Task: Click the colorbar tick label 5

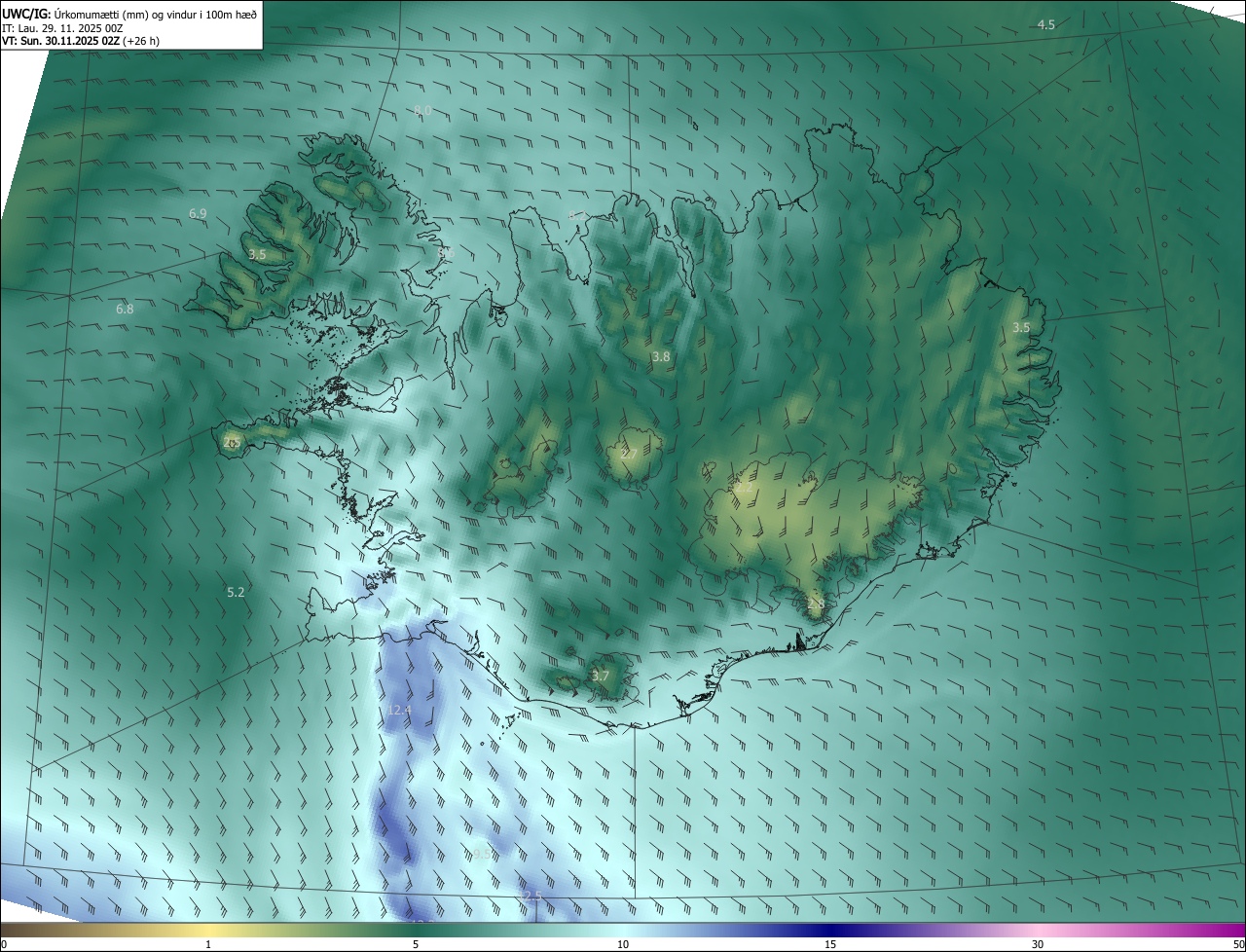Action: click(416, 944)
